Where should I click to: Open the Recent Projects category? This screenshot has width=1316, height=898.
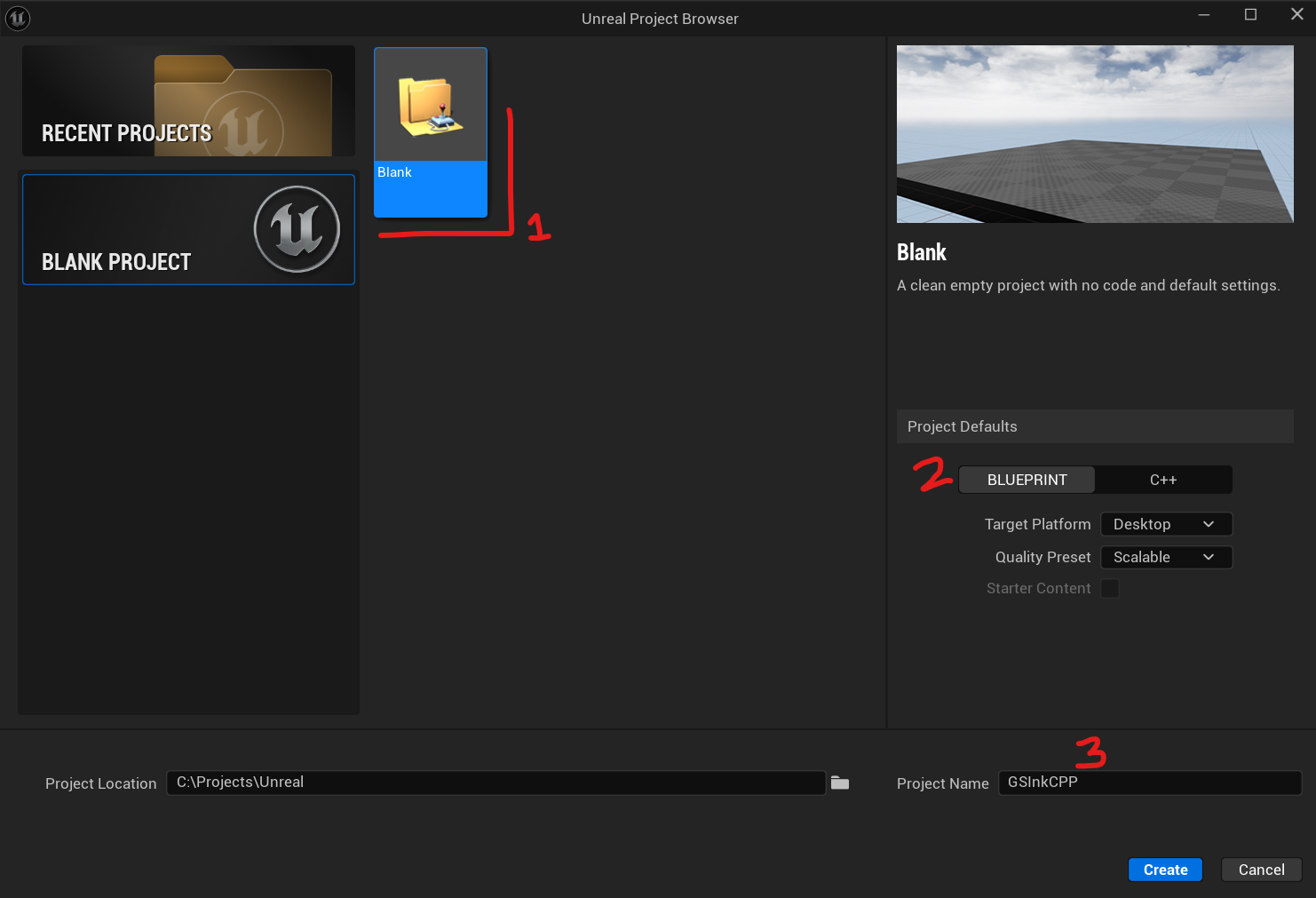tap(188, 101)
